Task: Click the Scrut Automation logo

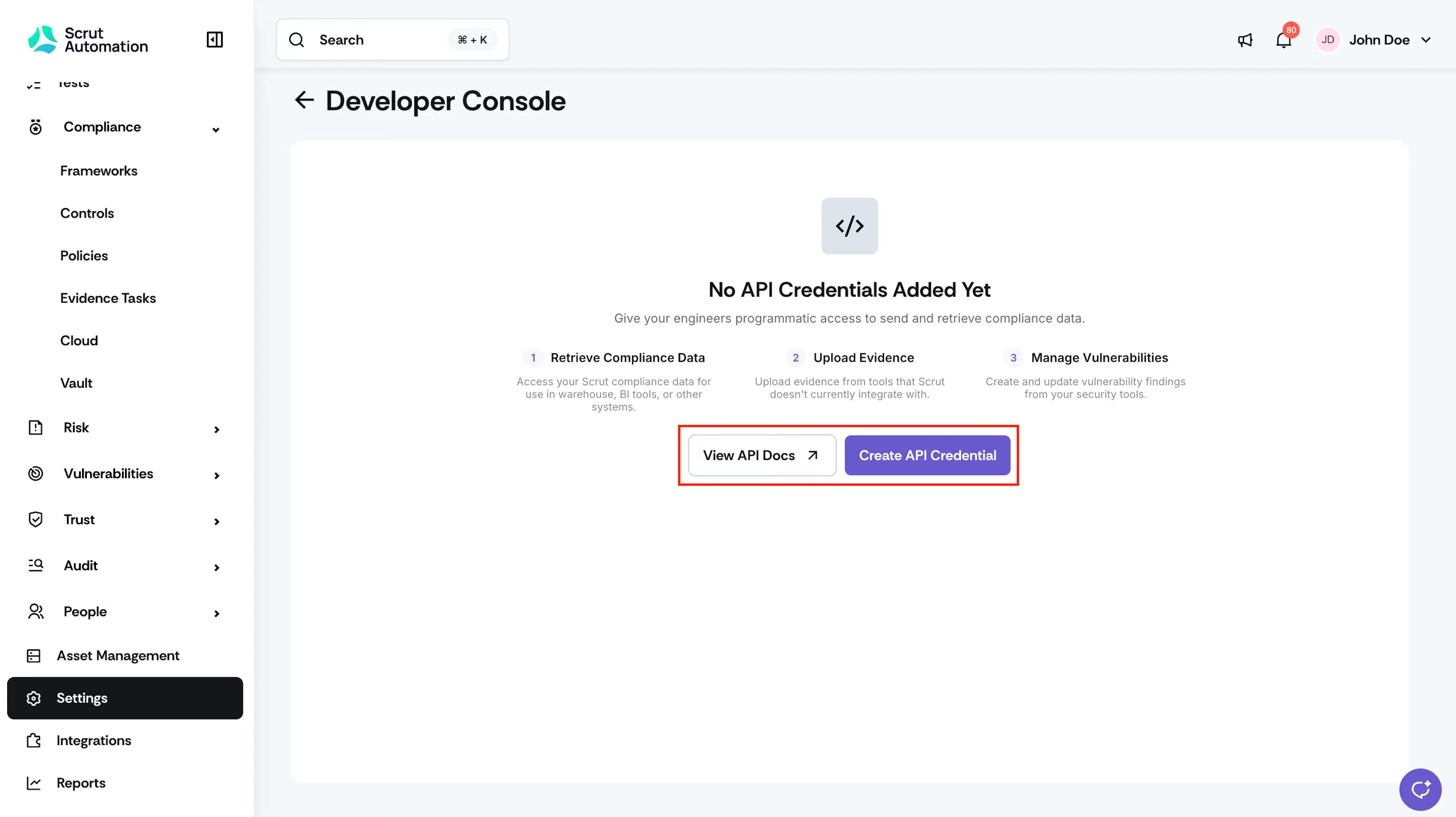Action: click(88, 39)
